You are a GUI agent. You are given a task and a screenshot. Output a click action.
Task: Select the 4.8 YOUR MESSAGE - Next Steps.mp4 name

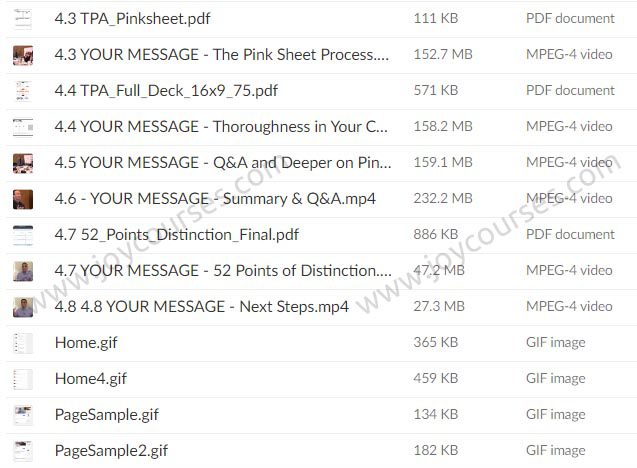point(202,307)
